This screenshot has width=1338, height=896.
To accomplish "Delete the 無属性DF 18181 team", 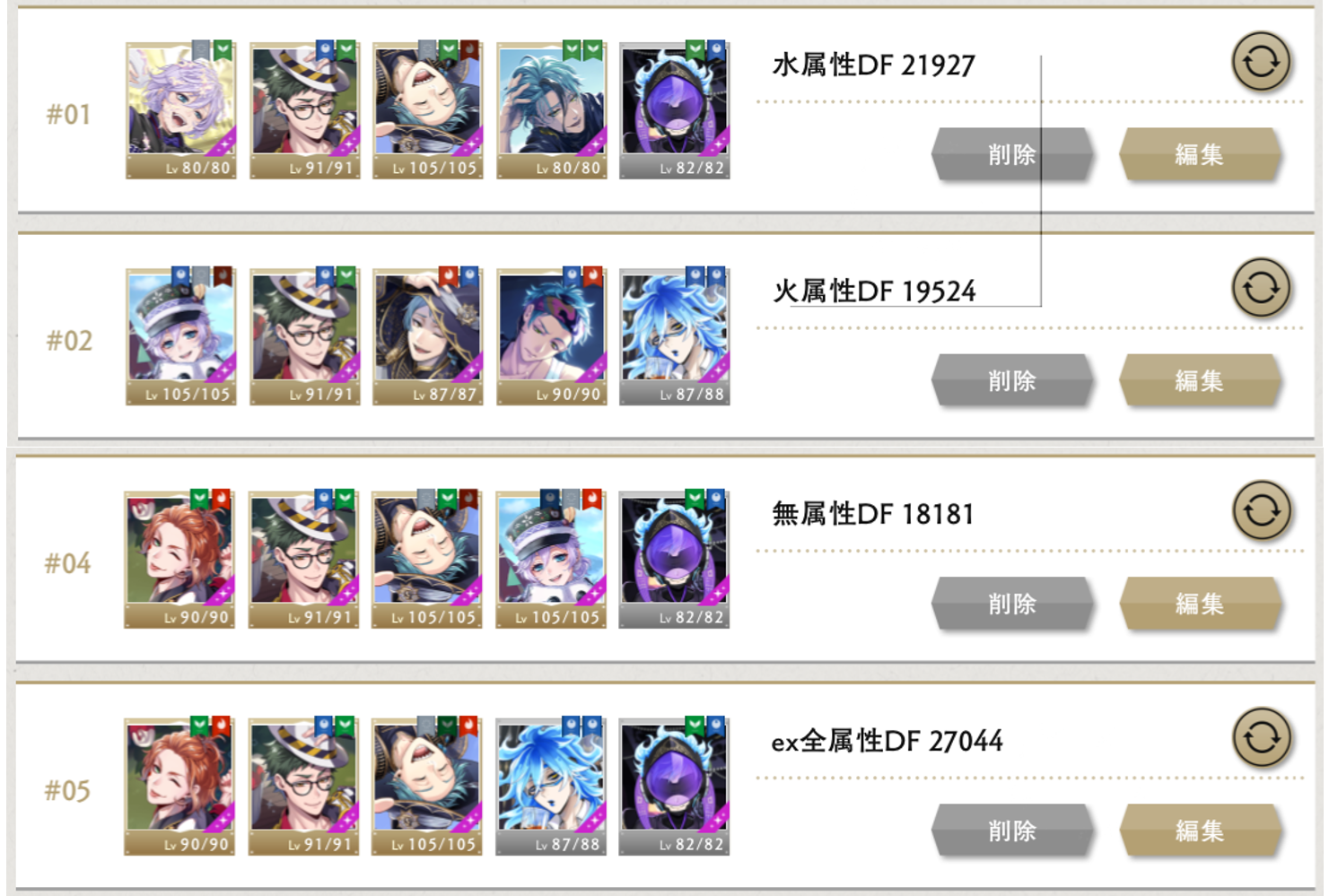I will click(x=1012, y=604).
